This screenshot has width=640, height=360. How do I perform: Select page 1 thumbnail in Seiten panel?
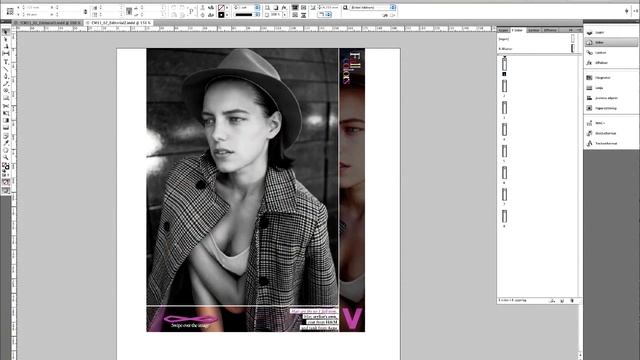[504, 64]
